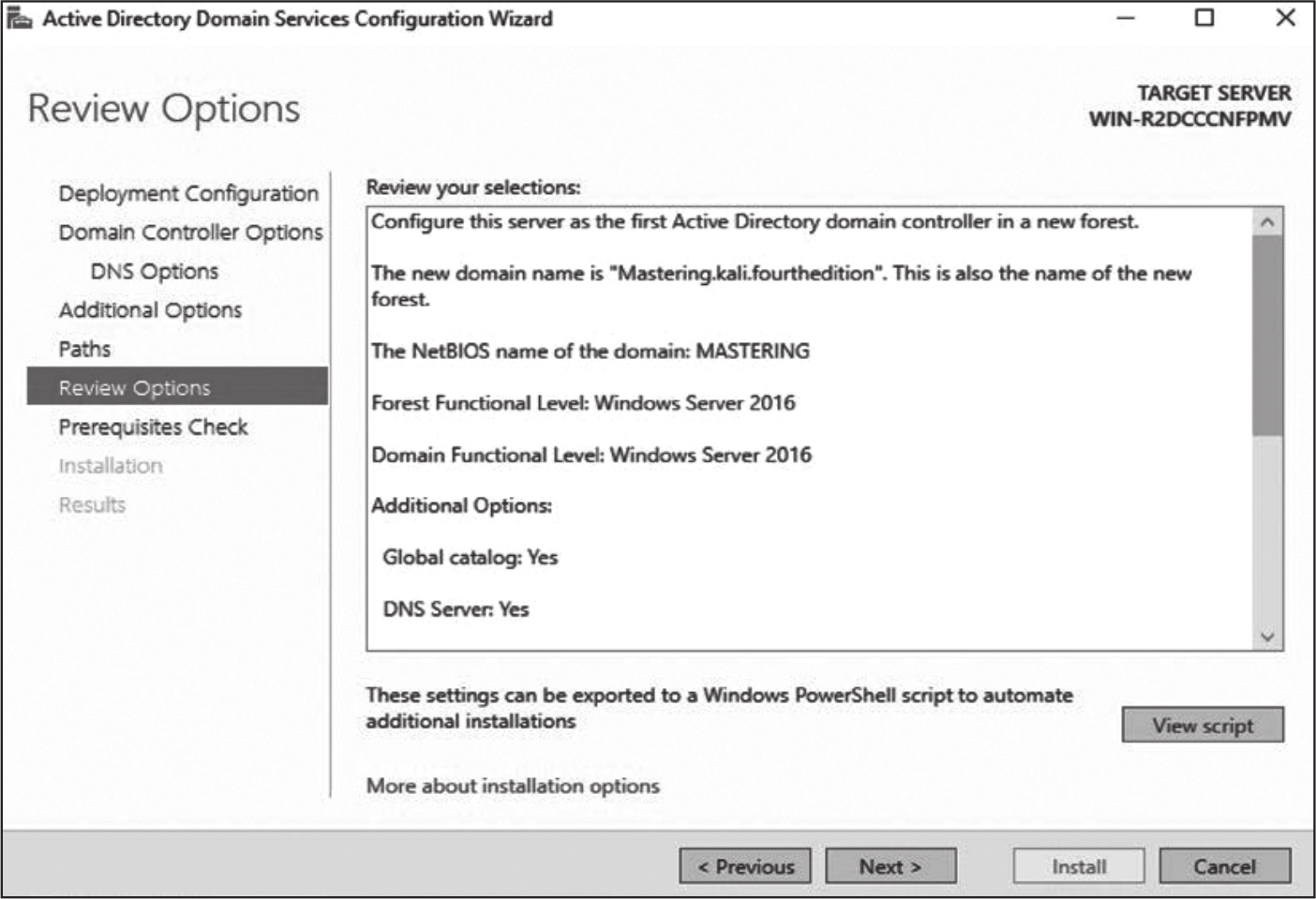Switch to the Paths step
Image resolution: width=1316 pixels, height=899 pixels.
84,350
